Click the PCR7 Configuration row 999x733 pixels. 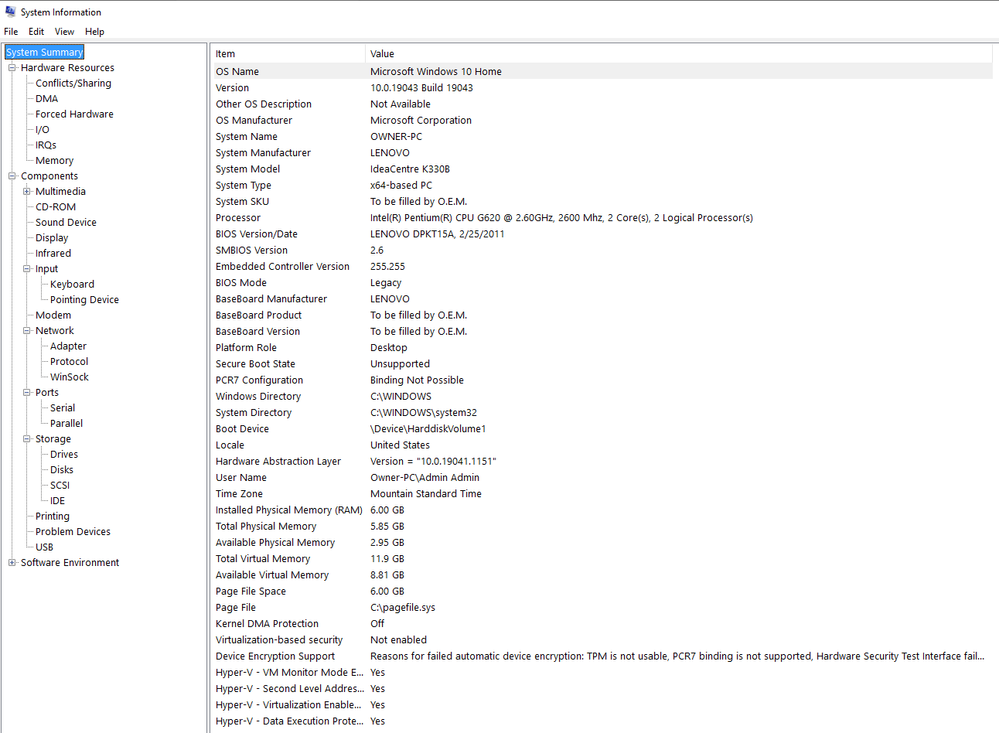click(601, 381)
